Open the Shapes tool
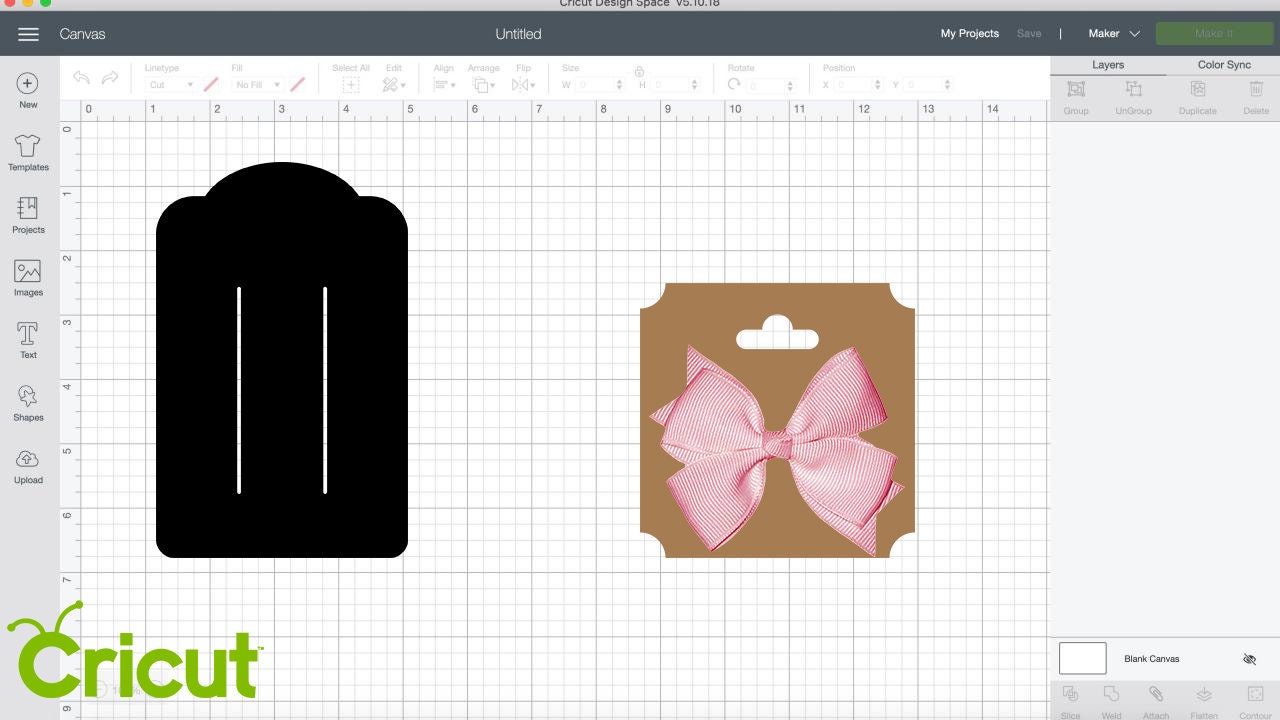 (27, 403)
